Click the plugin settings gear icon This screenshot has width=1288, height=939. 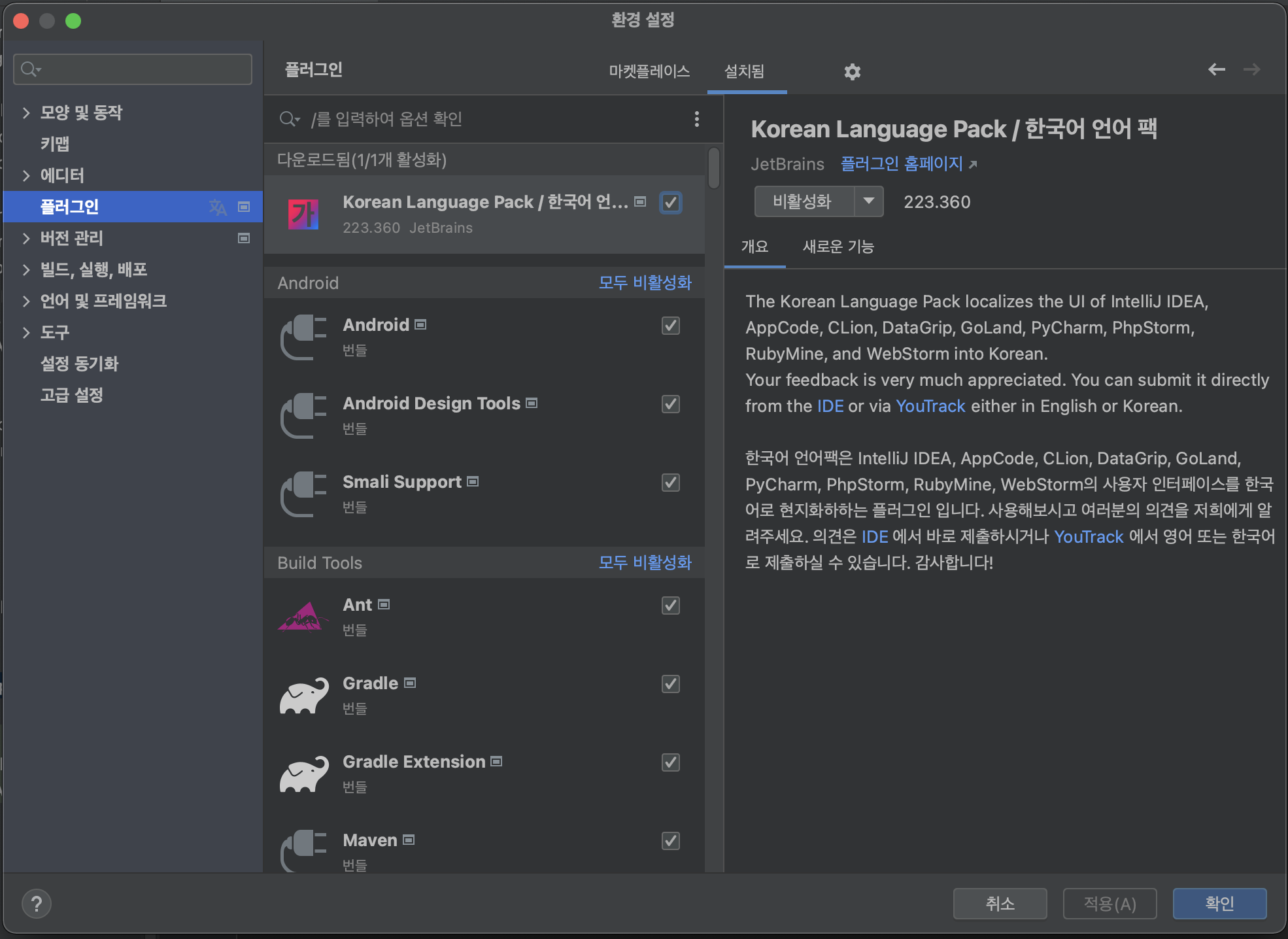coord(852,71)
